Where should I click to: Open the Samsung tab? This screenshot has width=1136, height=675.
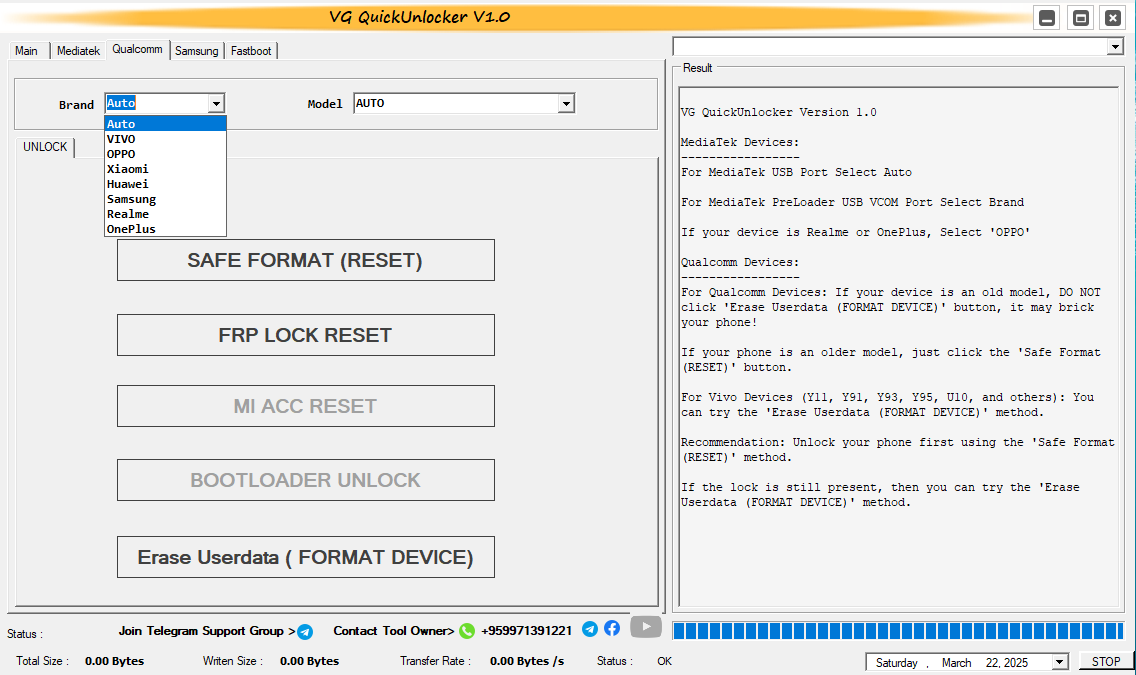click(x=197, y=49)
